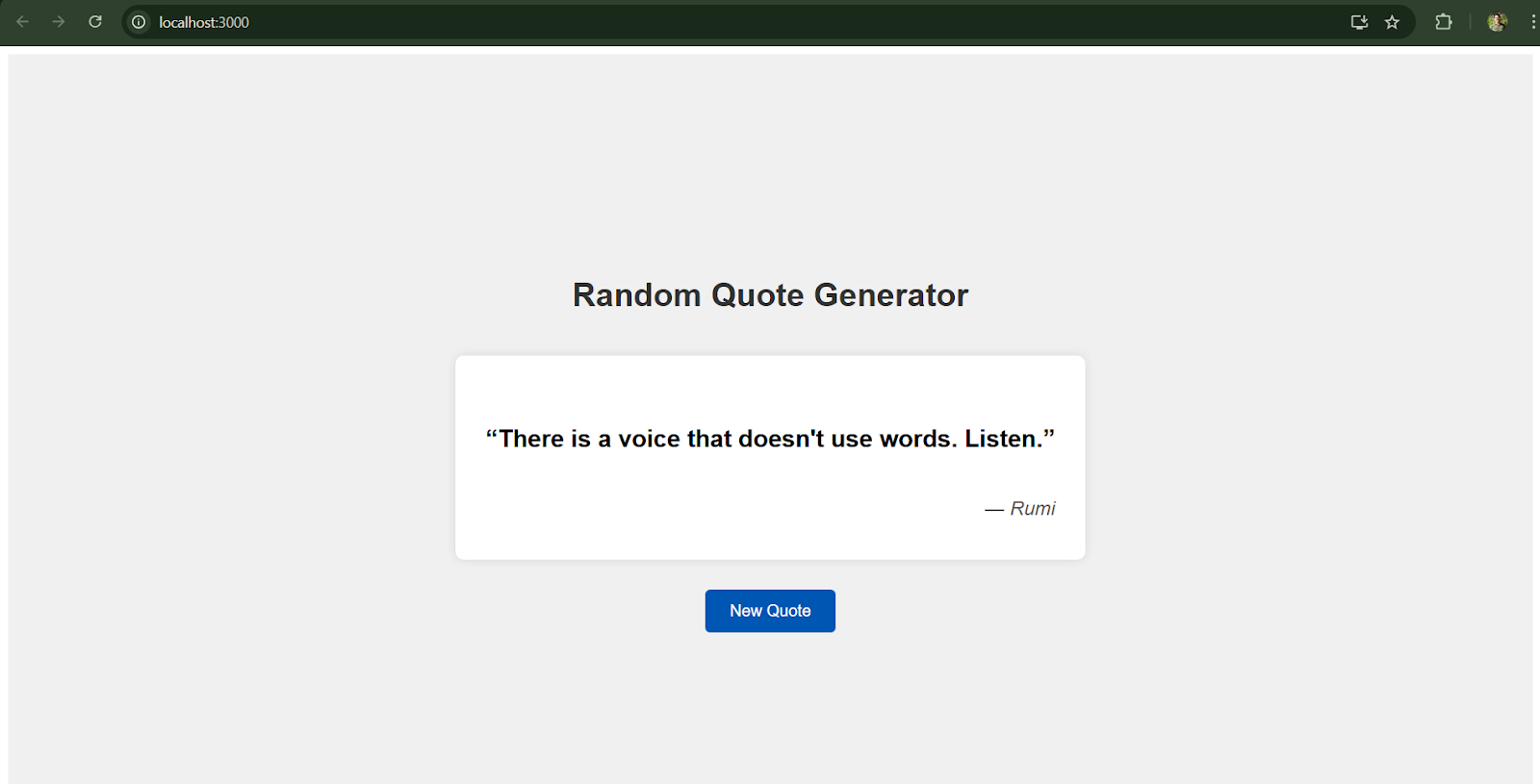Click the quote text about a voice
Image resolution: width=1540 pixels, height=784 pixels.
click(770, 439)
